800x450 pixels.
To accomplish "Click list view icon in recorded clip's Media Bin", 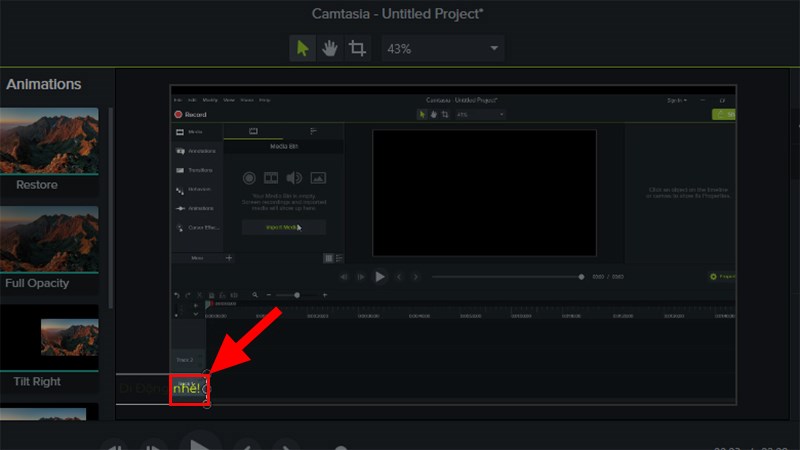I will [x=339, y=258].
